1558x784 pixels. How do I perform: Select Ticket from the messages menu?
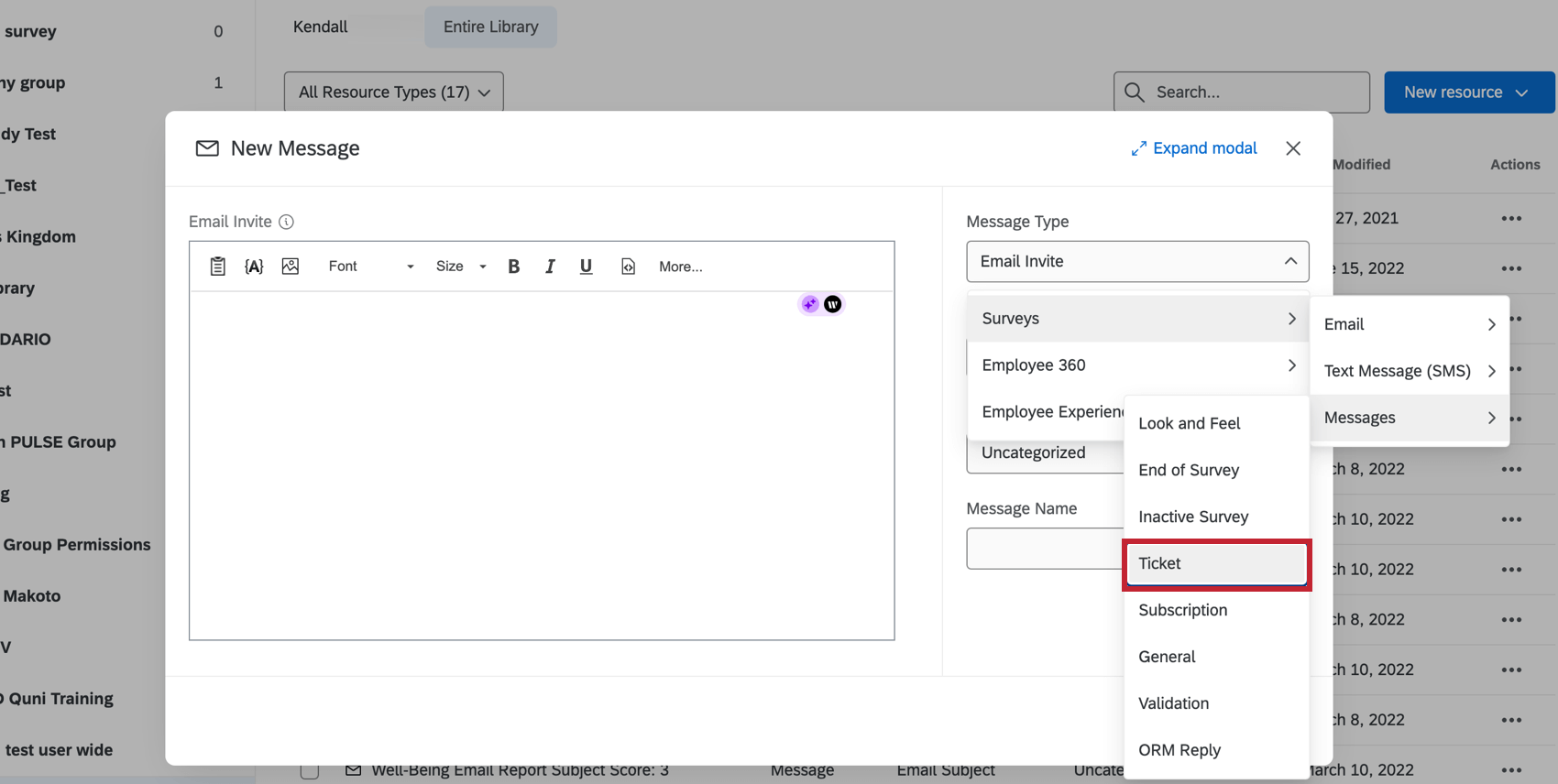point(1215,564)
